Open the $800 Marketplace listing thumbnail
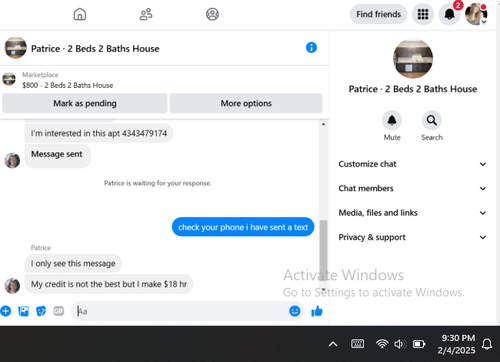Image resolution: width=500 pixels, height=362 pixels. [x=9, y=79]
